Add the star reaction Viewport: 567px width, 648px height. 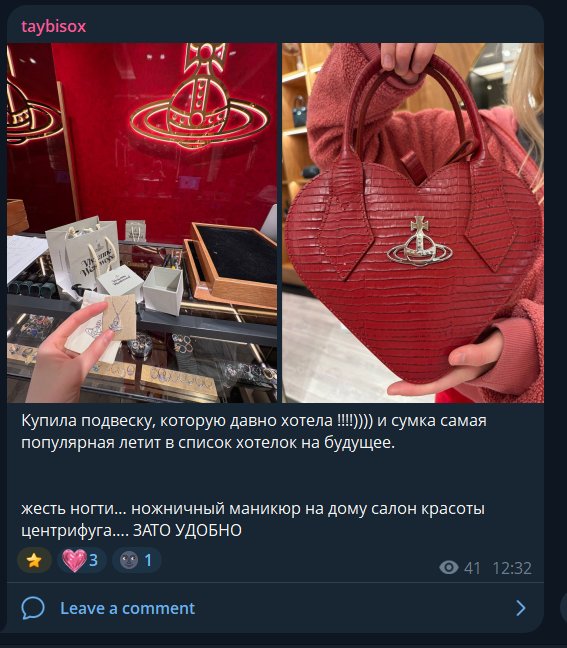[x=34, y=560]
